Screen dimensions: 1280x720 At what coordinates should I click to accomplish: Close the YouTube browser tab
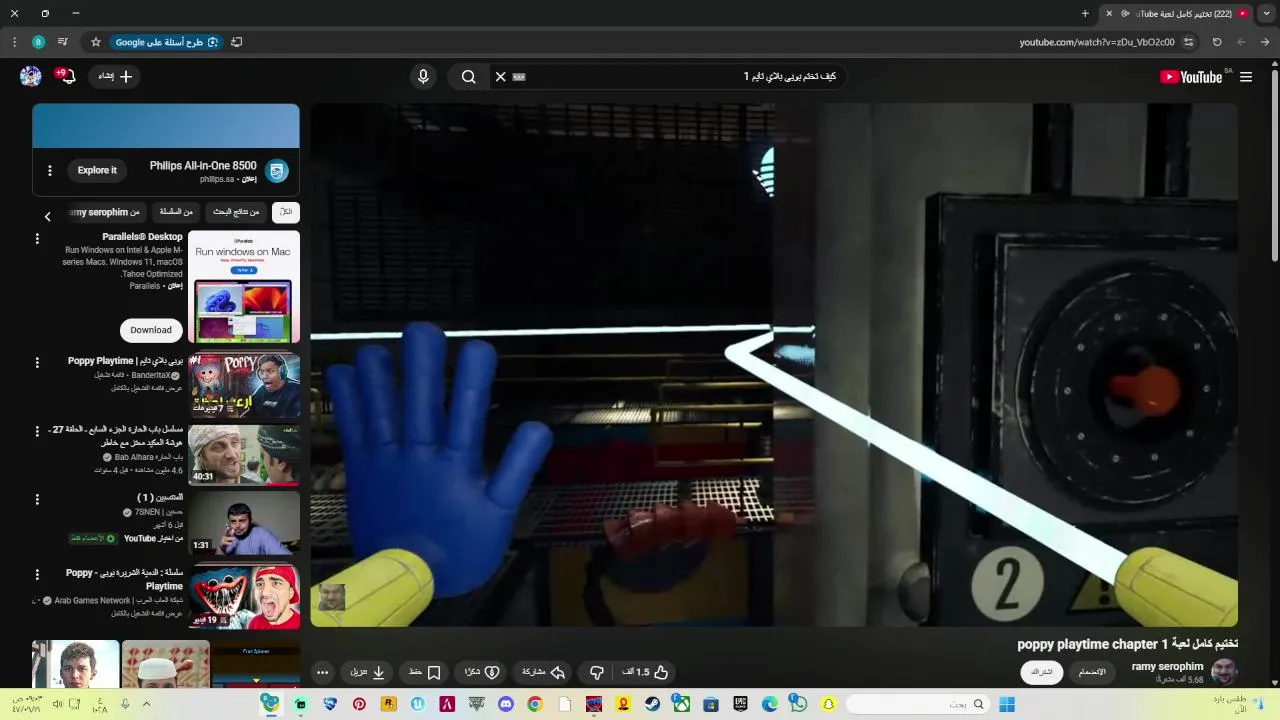click(x=1108, y=14)
